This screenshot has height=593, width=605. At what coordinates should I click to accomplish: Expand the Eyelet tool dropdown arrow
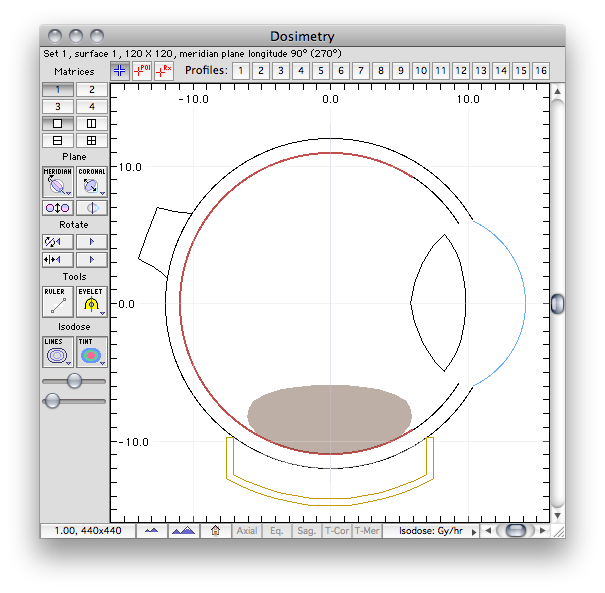[102, 313]
